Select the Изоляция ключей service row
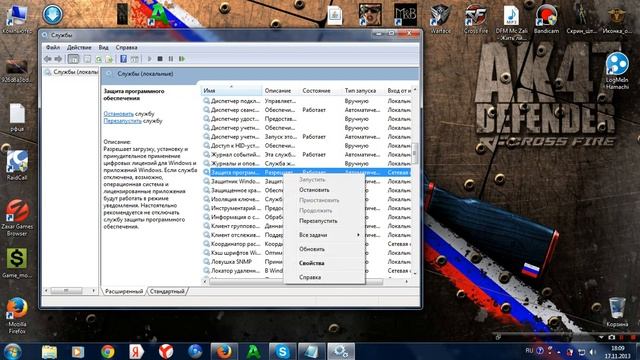 click(242, 199)
